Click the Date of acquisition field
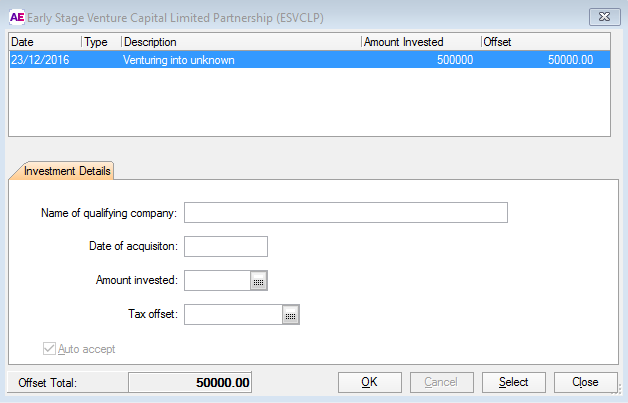Viewport: 628px width, 403px height. point(226,246)
